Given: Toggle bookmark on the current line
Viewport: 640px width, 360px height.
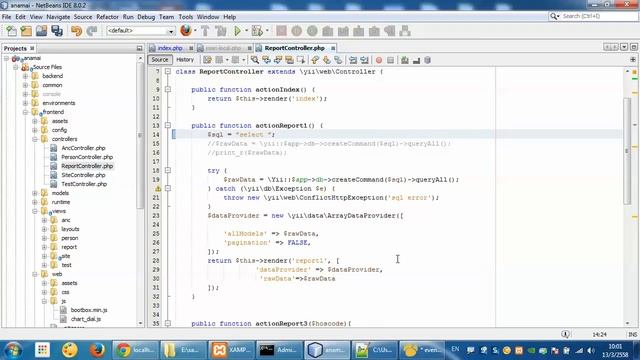Looking at the screenshot, I should [x=338, y=60].
